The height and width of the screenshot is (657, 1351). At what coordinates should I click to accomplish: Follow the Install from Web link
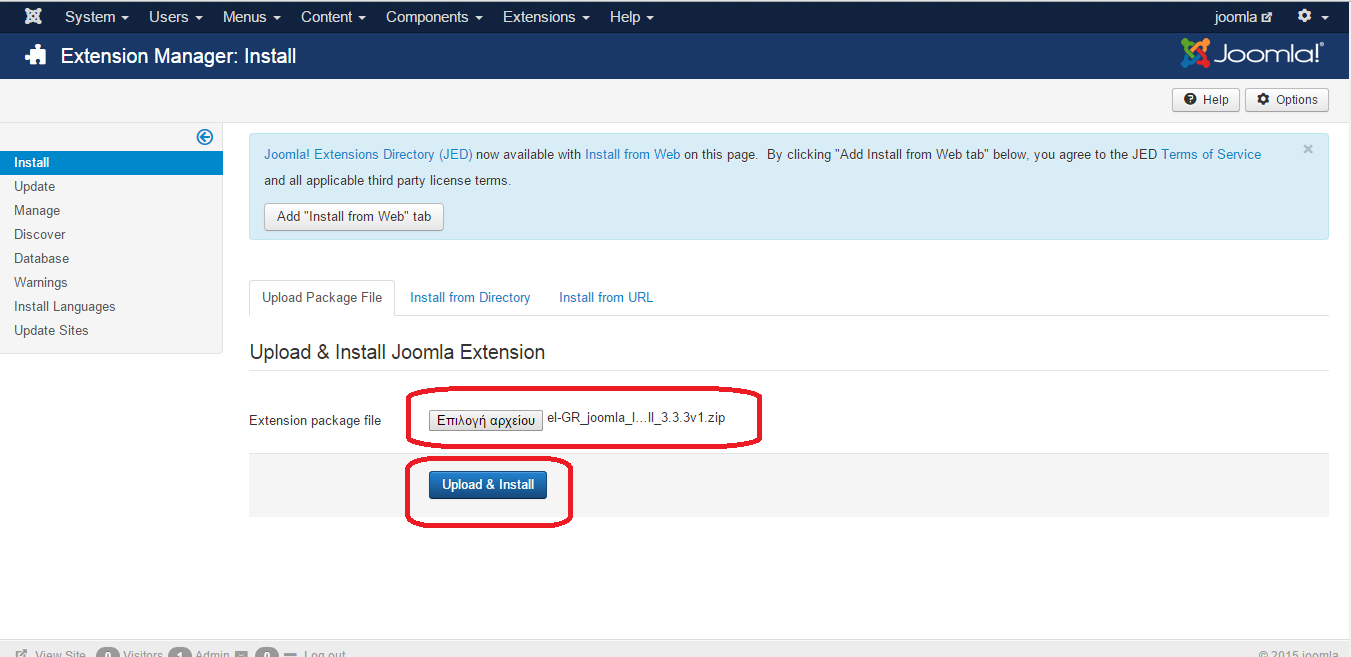pyautogui.click(x=632, y=155)
